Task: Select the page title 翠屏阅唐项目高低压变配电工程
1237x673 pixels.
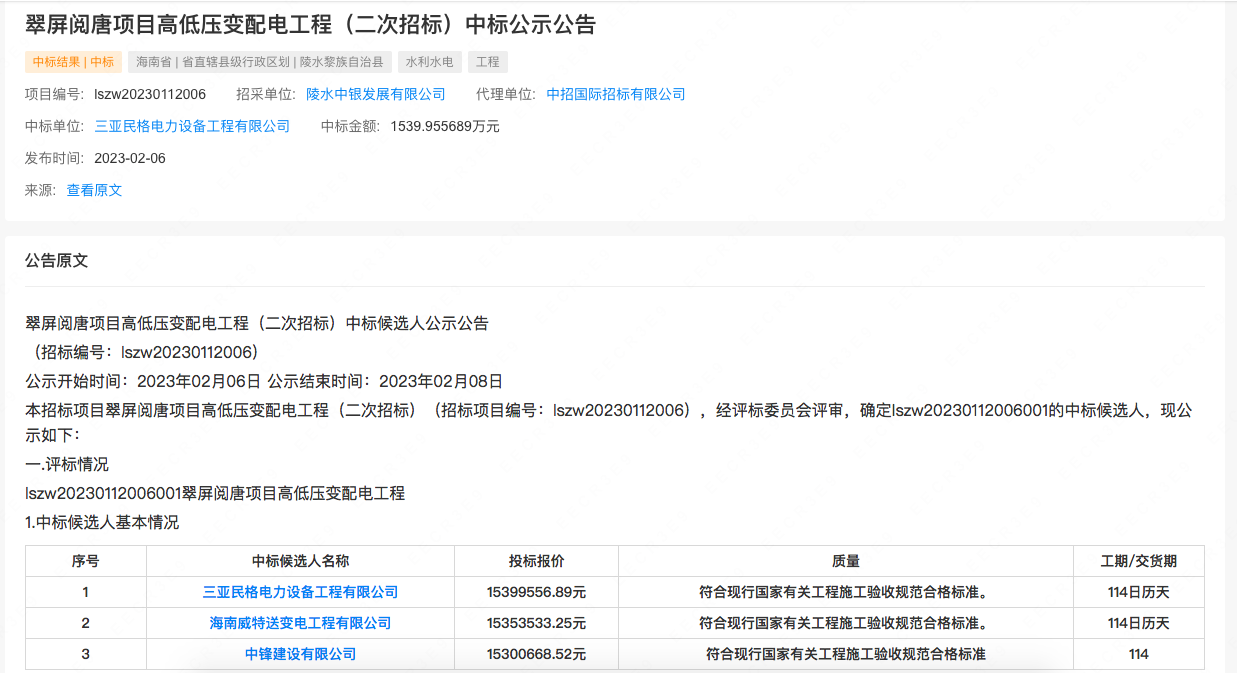Action: (x=310, y=25)
